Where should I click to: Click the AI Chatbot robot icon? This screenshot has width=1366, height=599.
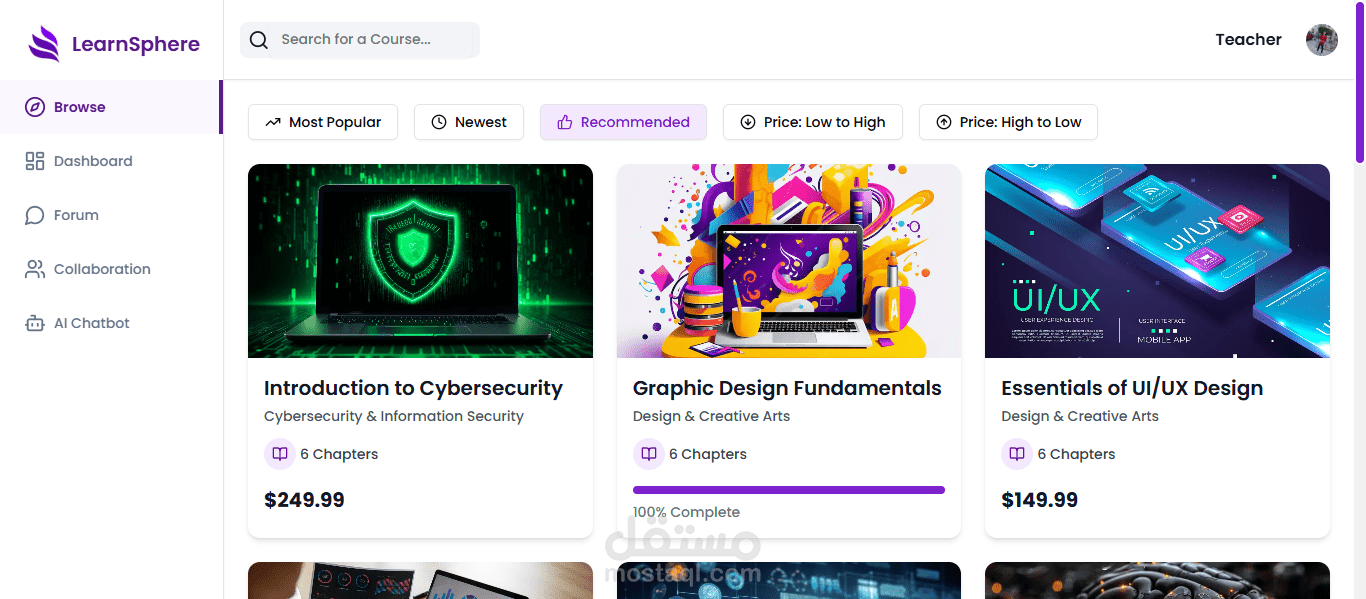[35, 323]
